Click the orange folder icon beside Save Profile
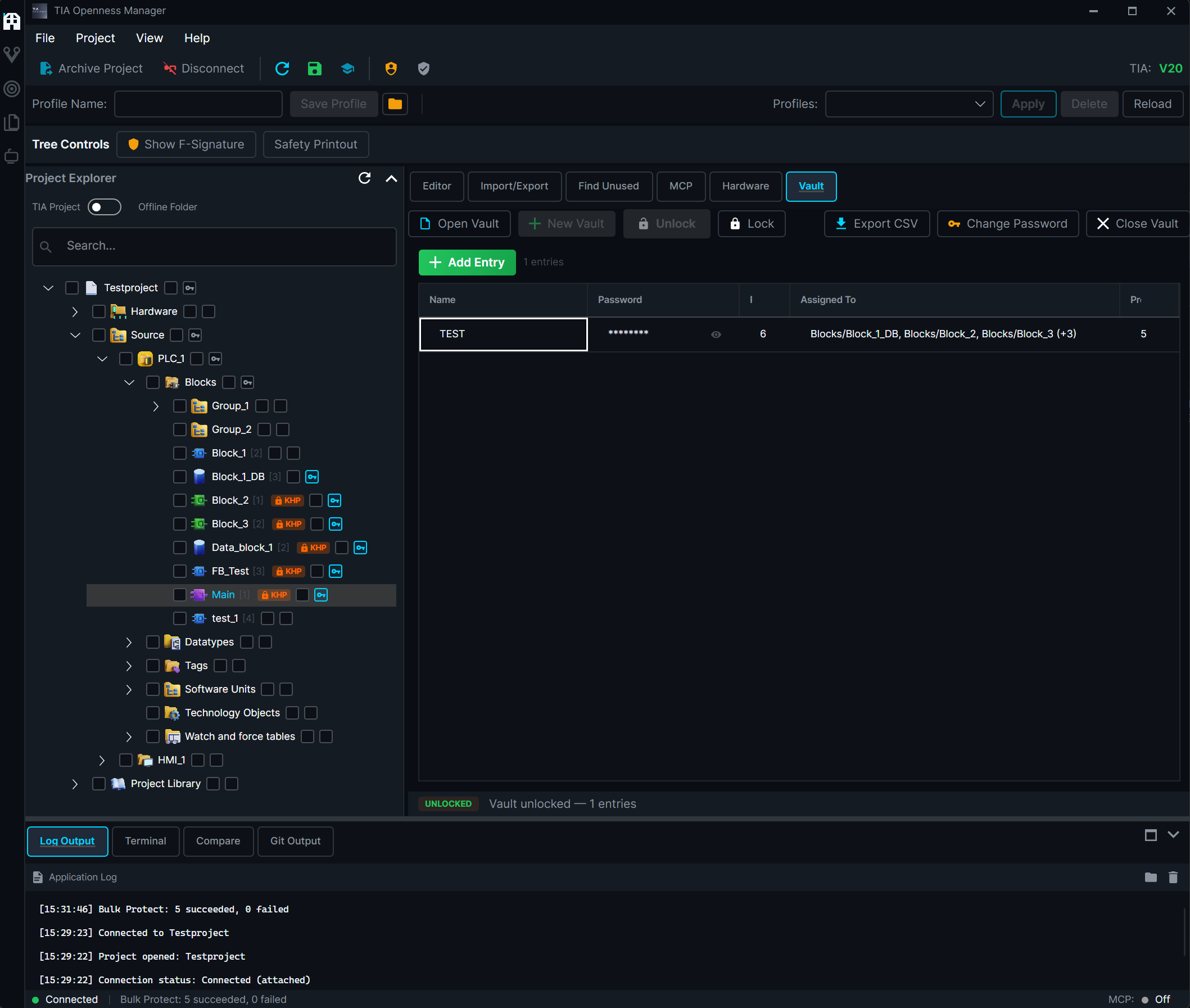 coord(395,104)
